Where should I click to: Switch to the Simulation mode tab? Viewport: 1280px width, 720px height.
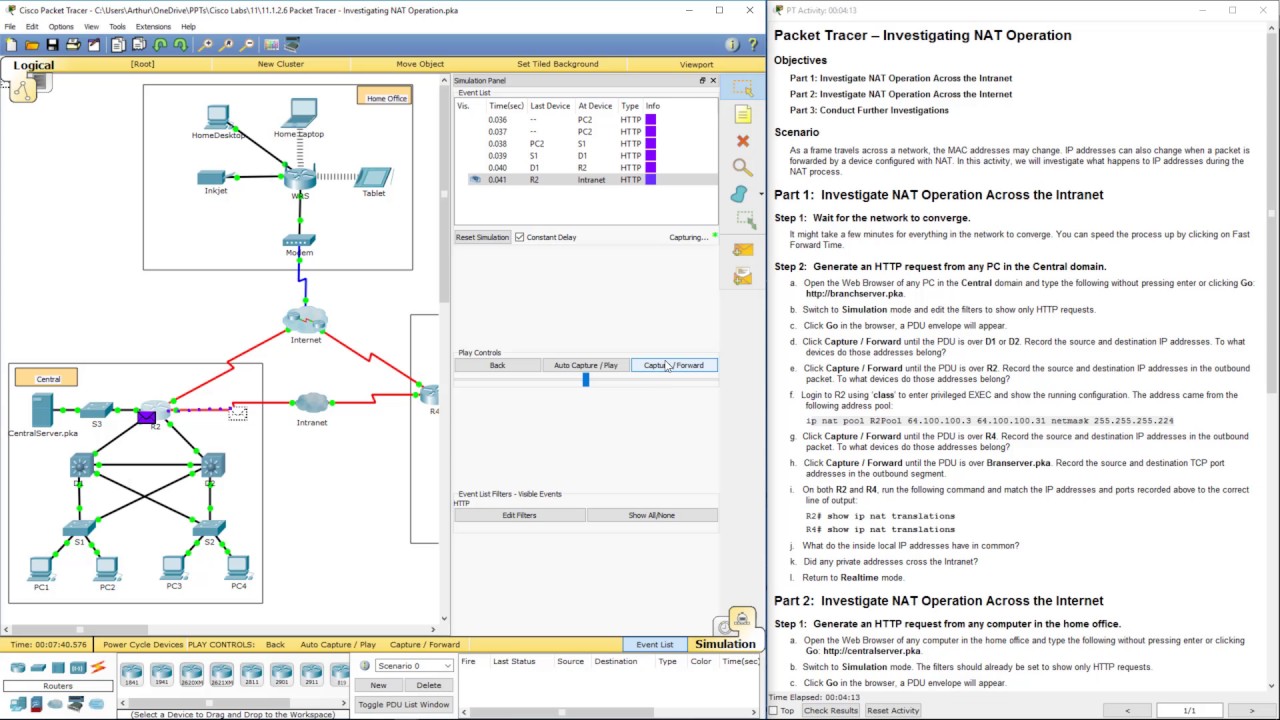point(726,644)
